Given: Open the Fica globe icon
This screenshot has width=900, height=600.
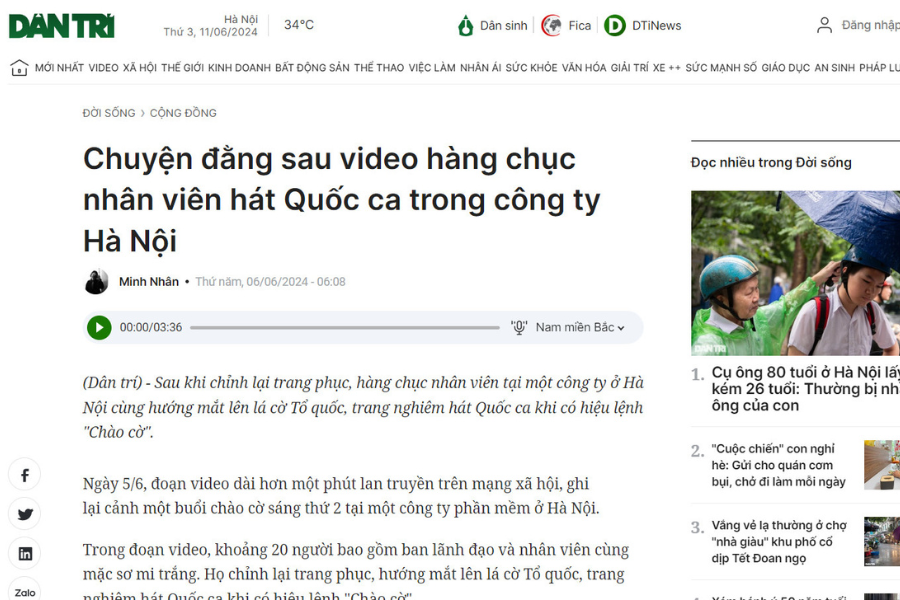Looking at the screenshot, I should point(552,26).
